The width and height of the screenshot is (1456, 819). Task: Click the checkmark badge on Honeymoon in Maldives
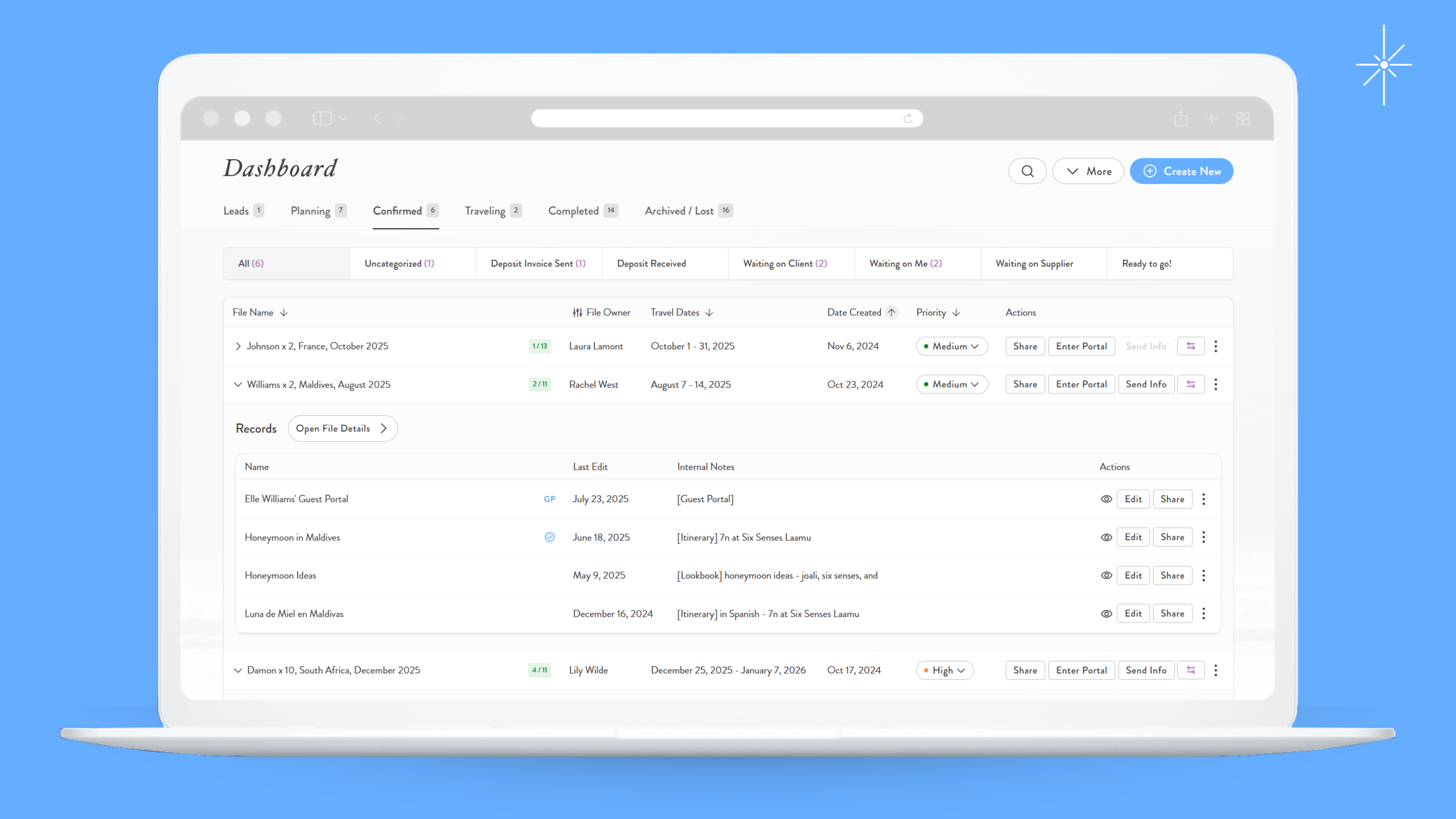click(x=549, y=537)
